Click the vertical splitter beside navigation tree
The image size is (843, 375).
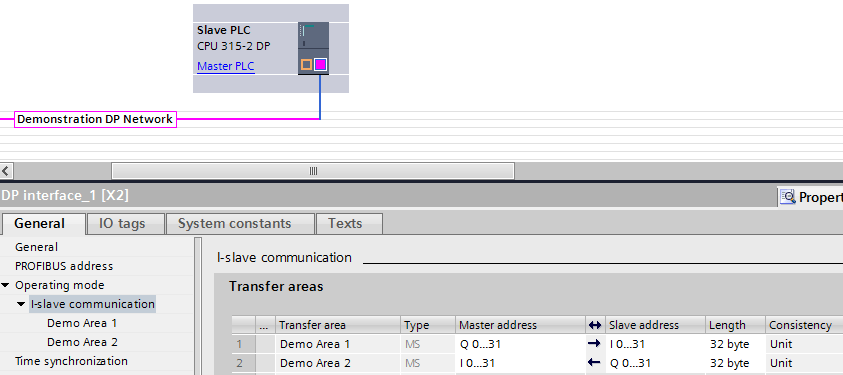[x=198, y=305]
